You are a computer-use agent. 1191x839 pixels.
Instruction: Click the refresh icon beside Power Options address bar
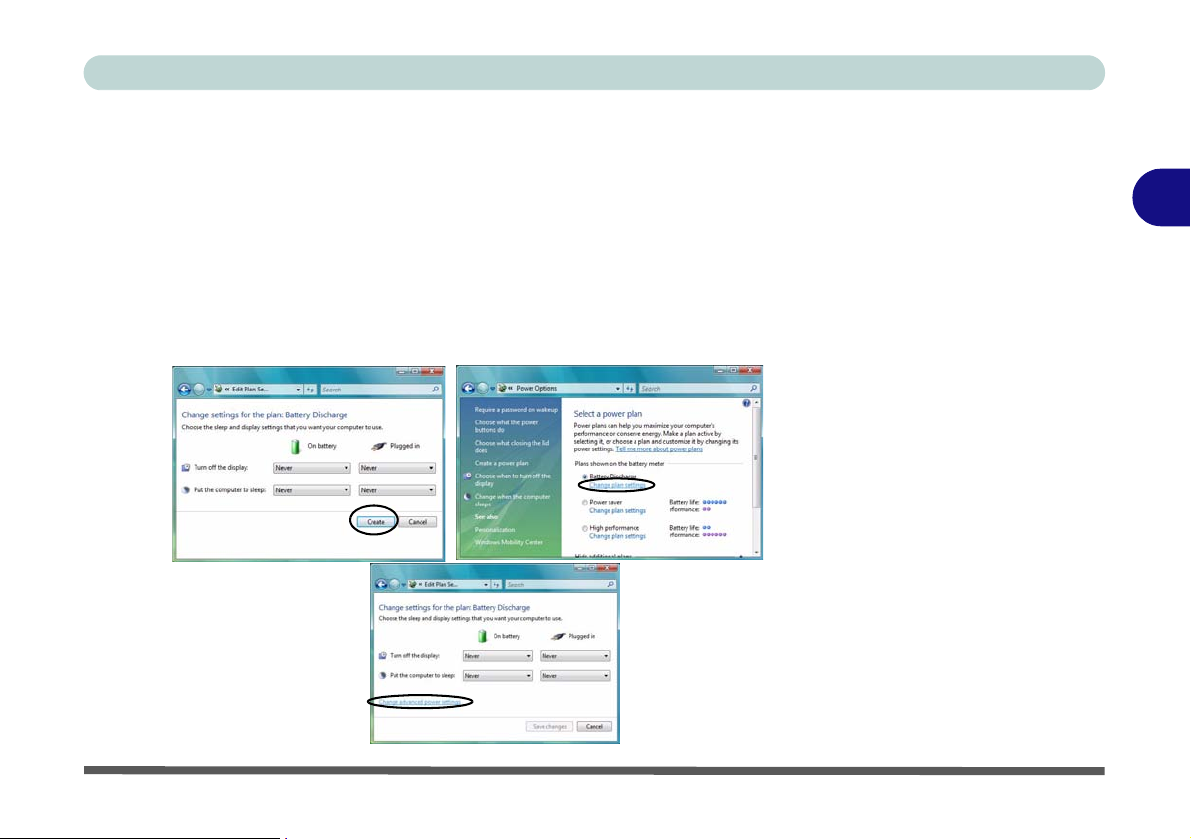[x=629, y=388]
